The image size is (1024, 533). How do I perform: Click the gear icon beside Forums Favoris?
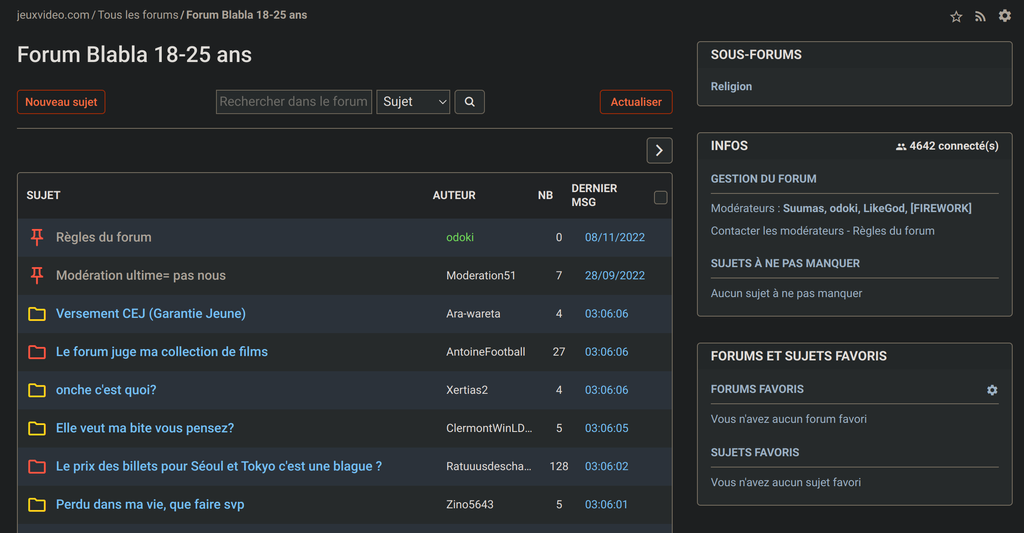tap(992, 390)
